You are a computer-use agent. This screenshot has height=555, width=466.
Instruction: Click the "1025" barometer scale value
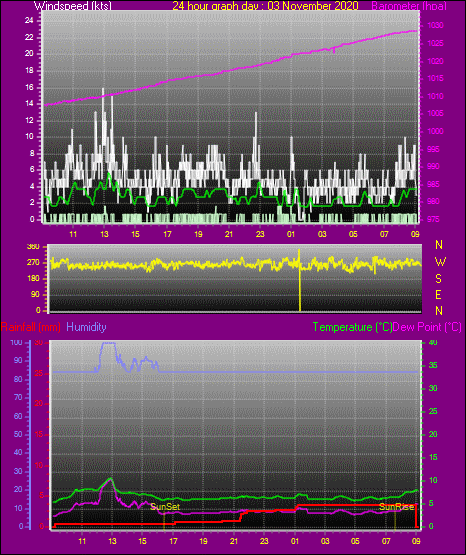[x=435, y=43]
